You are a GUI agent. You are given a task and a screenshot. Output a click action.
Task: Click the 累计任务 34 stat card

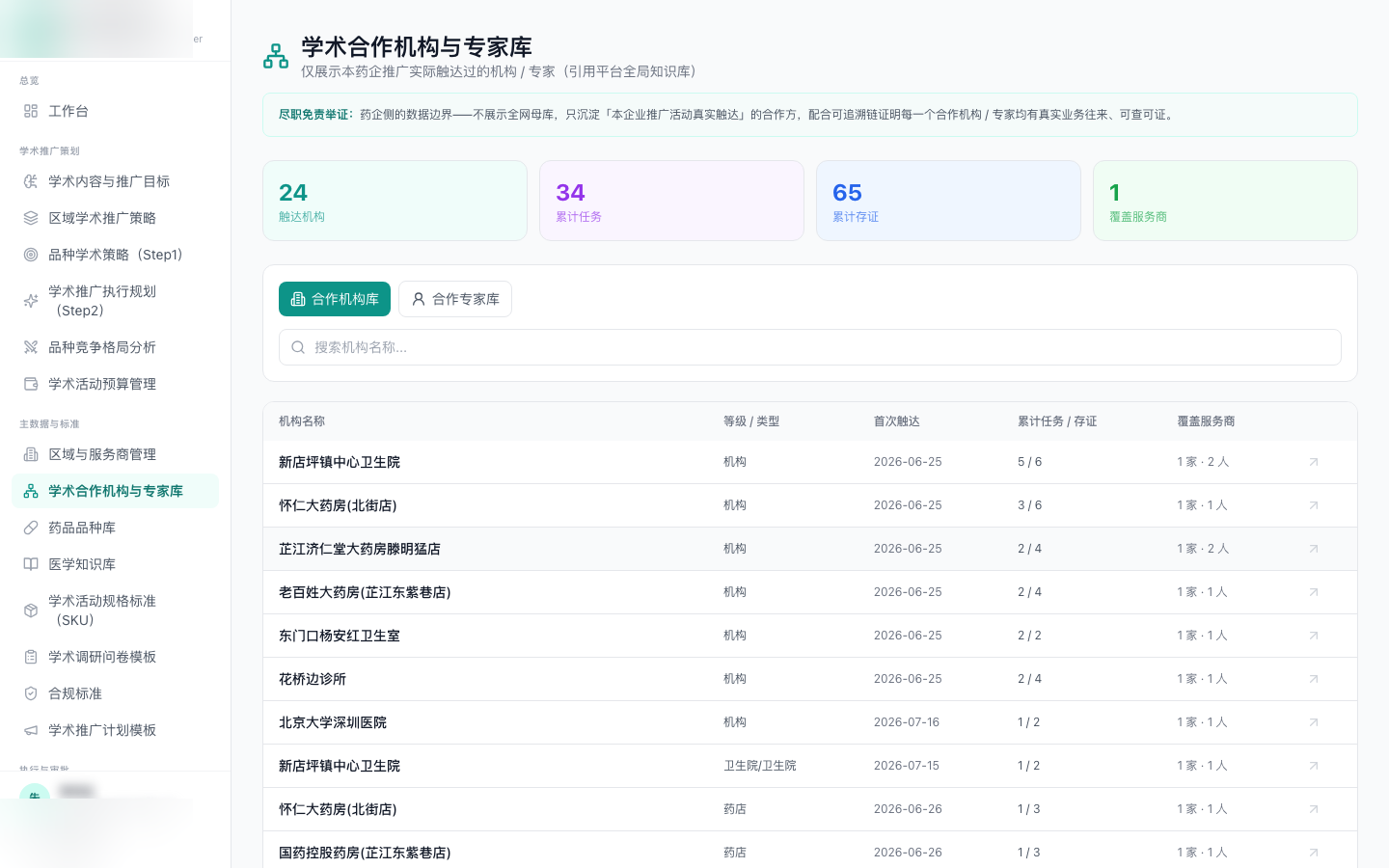click(x=671, y=201)
